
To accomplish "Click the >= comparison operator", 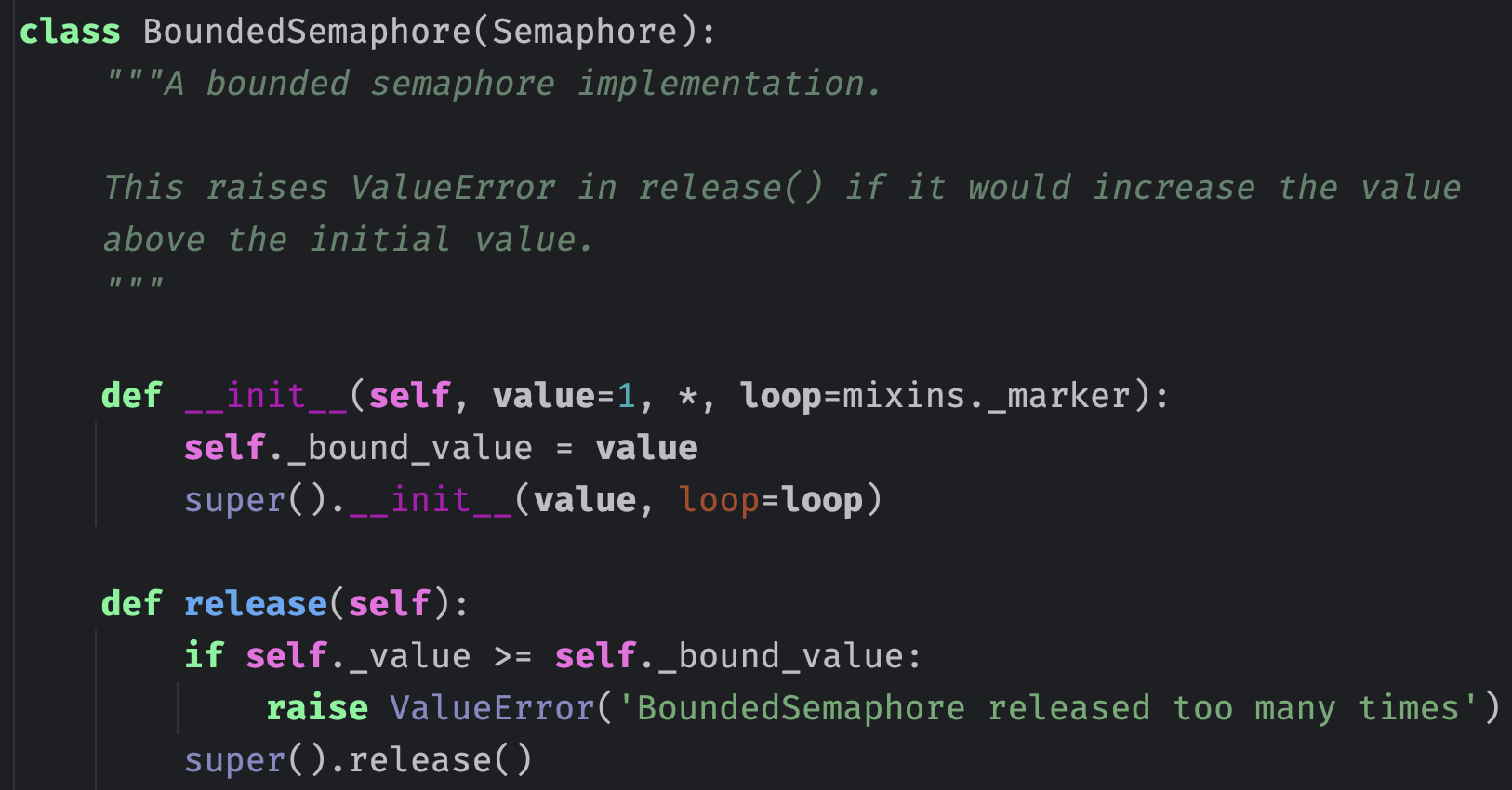I will tap(512, 656).
